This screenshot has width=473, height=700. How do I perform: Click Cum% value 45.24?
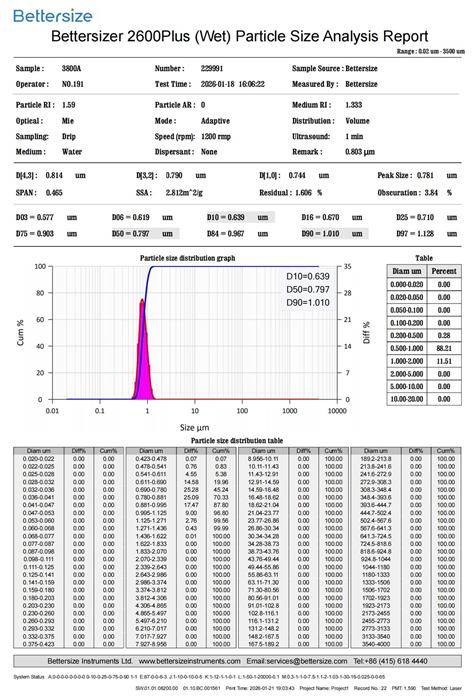221,490
